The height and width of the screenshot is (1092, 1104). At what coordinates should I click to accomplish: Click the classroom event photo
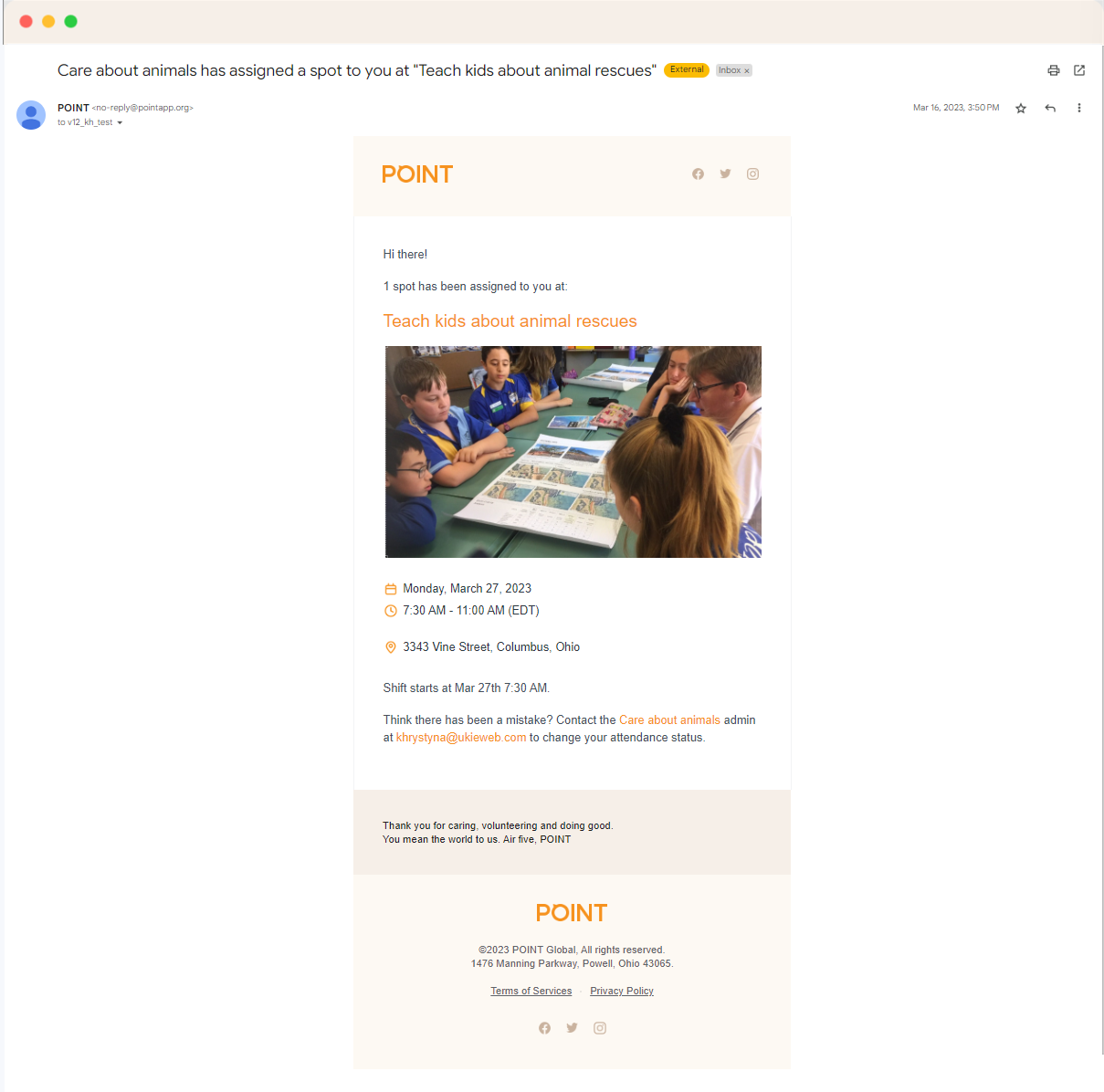click(573, 452)
